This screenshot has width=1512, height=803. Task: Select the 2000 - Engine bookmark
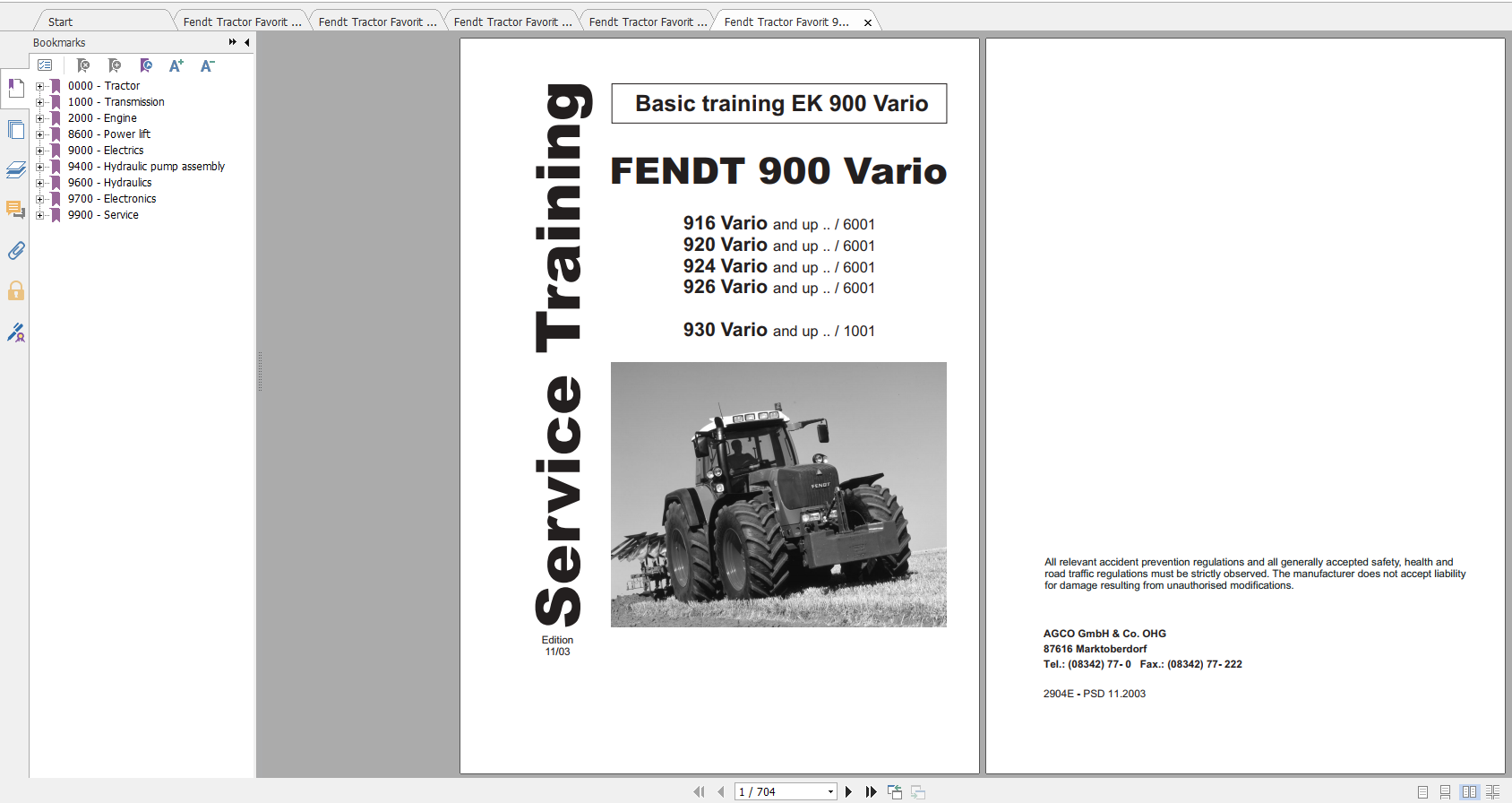click(x=102, y=118)
